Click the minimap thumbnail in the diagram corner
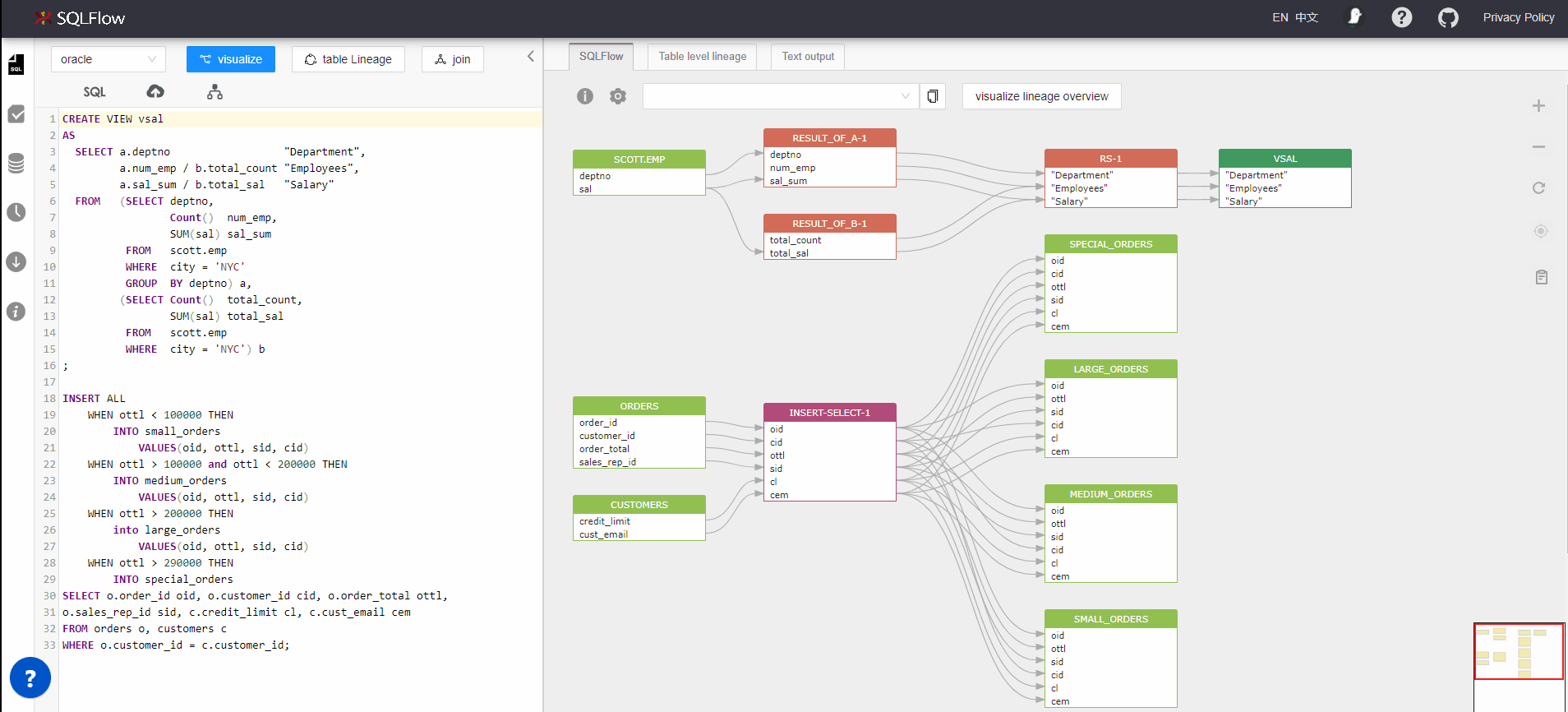This screenshot has width=1568, height=712. pyautogui.click(x=1518, y=651)
